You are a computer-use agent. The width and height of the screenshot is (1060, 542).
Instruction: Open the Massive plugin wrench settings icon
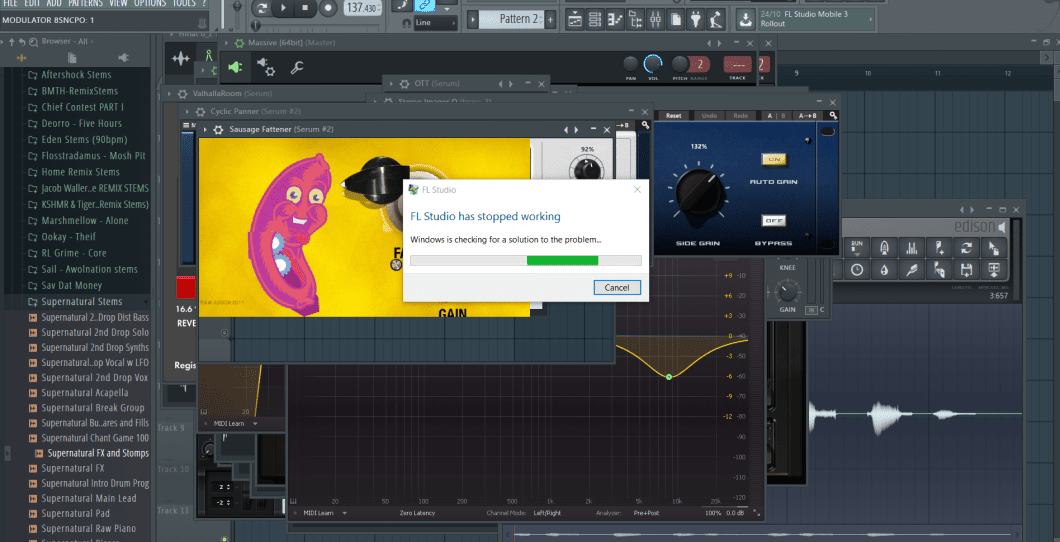pyautogui.click(x=297, y=67)
